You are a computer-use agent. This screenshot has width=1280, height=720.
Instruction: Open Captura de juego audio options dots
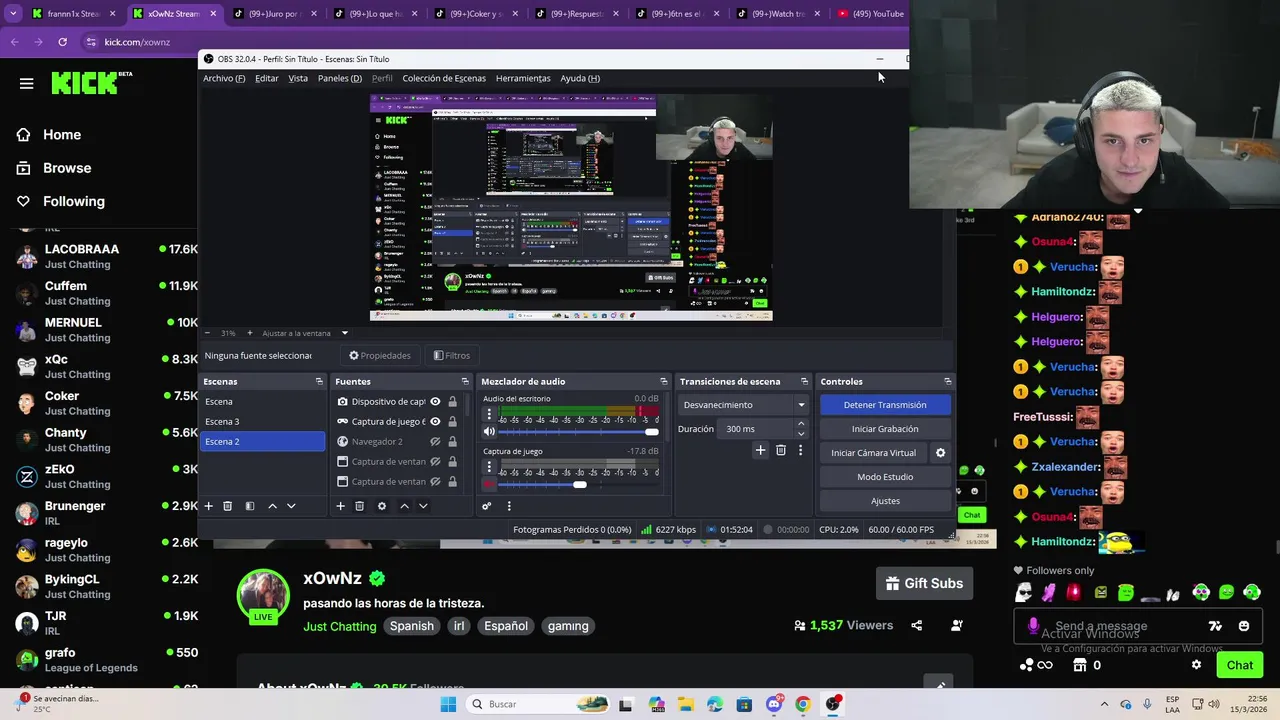coord(489,467)
